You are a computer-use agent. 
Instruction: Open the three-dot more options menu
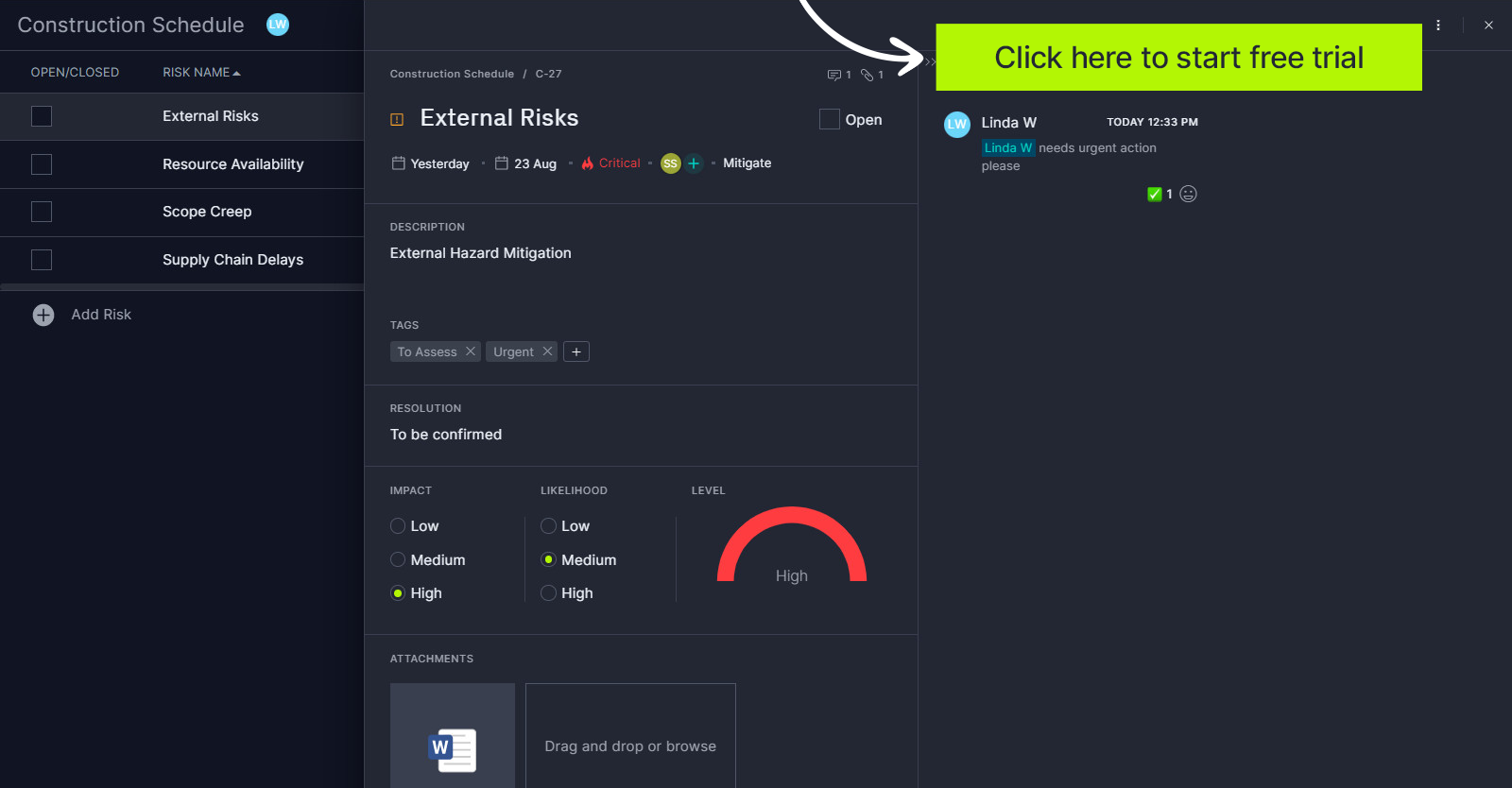1438,26
